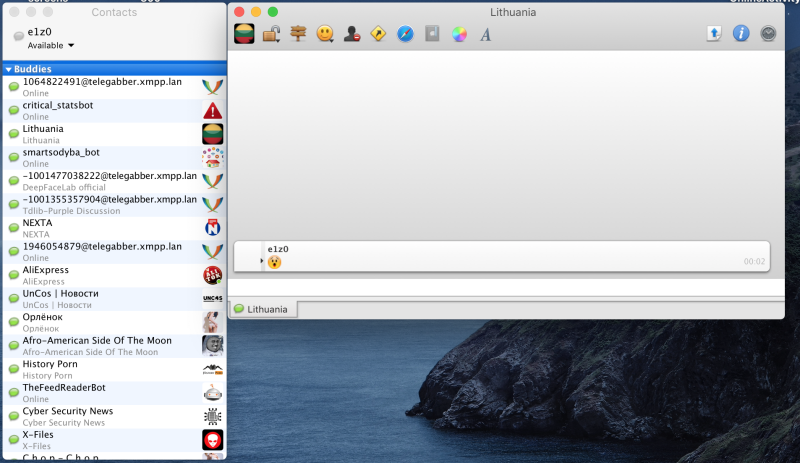Image resolution: width=800 pixels, height=463 pixels.
Task: Select the UnCos | Новости contact
Action: 114,299
